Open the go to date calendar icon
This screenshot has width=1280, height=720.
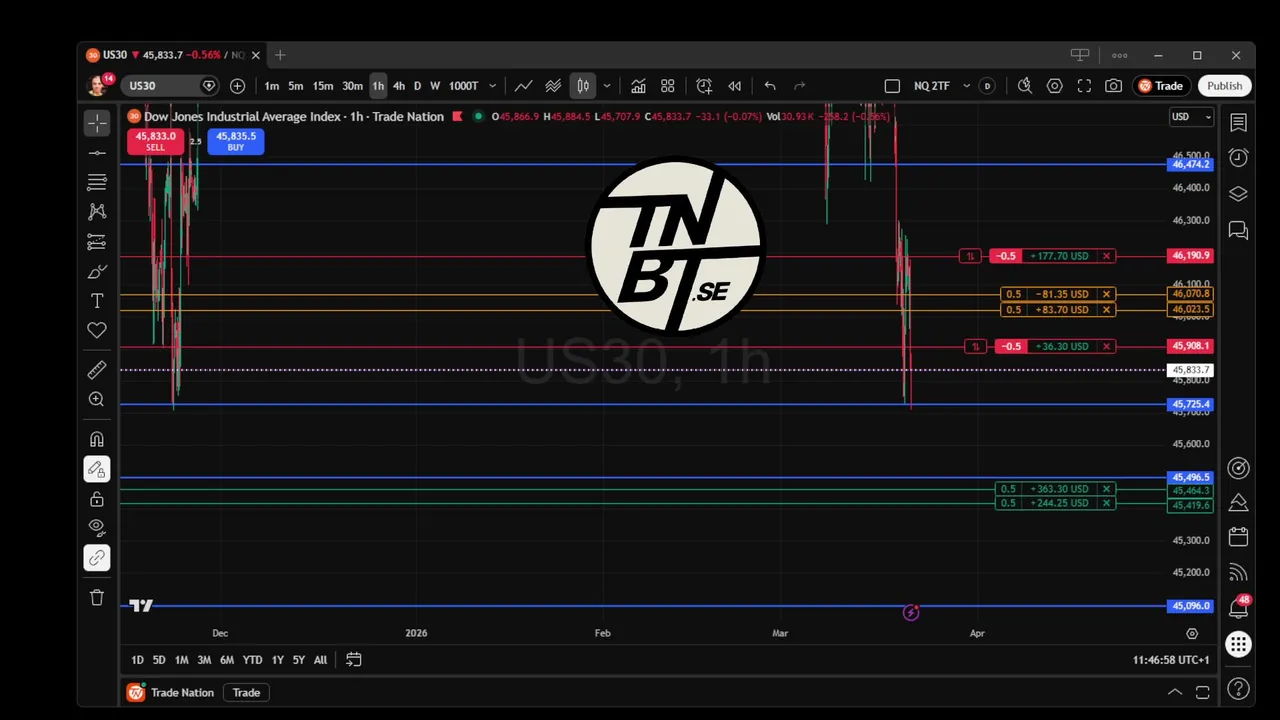click(354, 660)
